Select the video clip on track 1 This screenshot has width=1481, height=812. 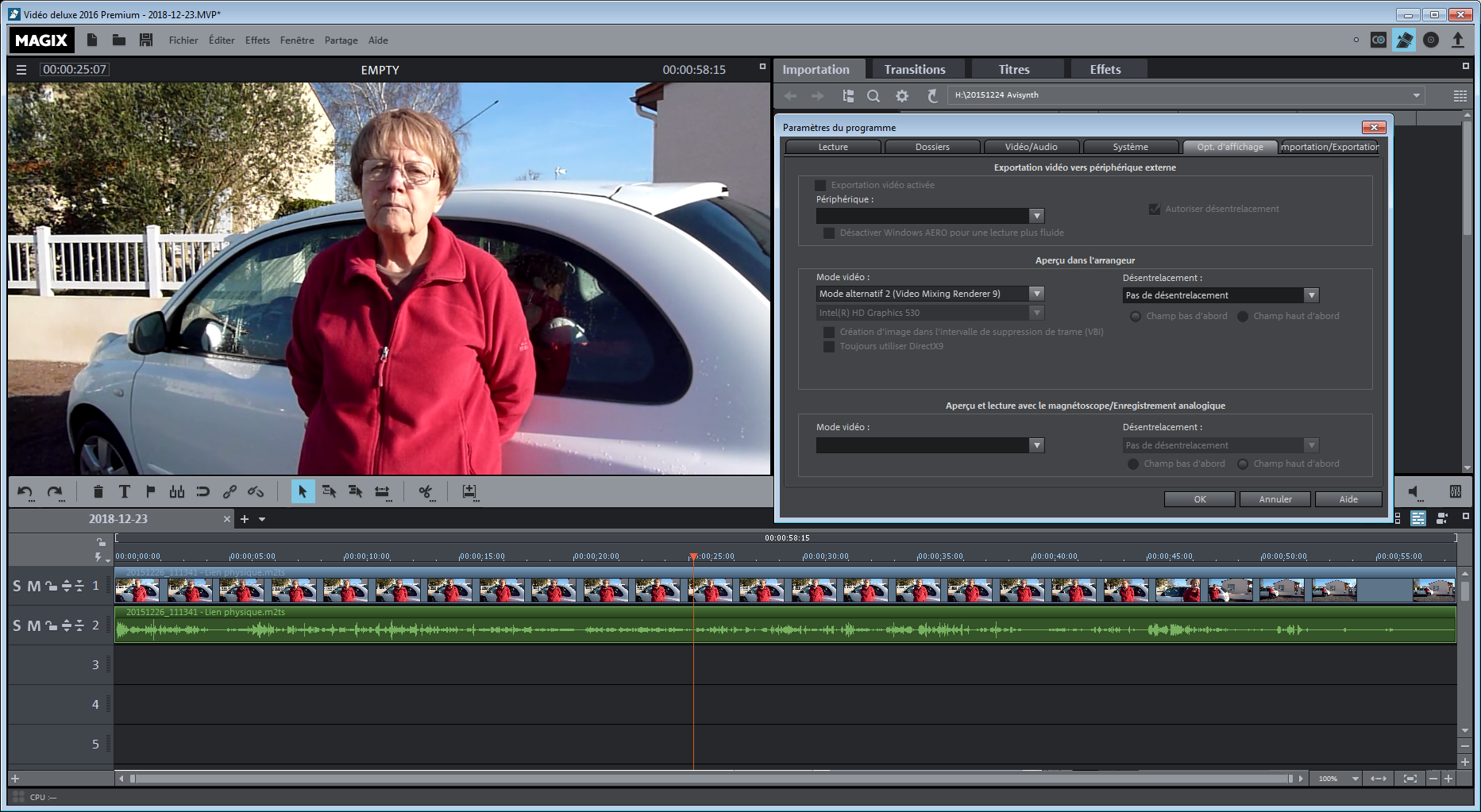pos(785,585)
